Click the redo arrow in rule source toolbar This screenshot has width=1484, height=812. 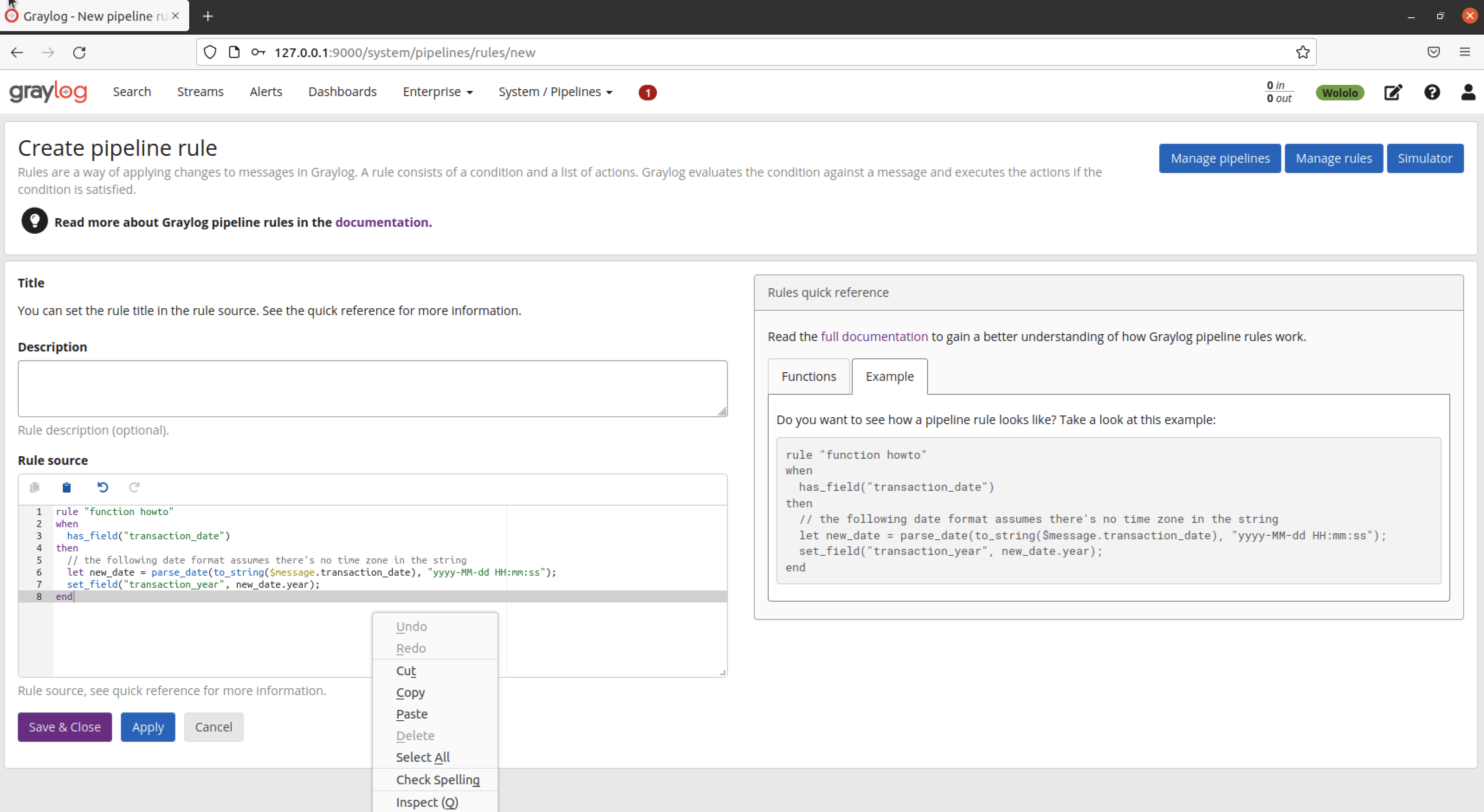(x=134, y=487)
